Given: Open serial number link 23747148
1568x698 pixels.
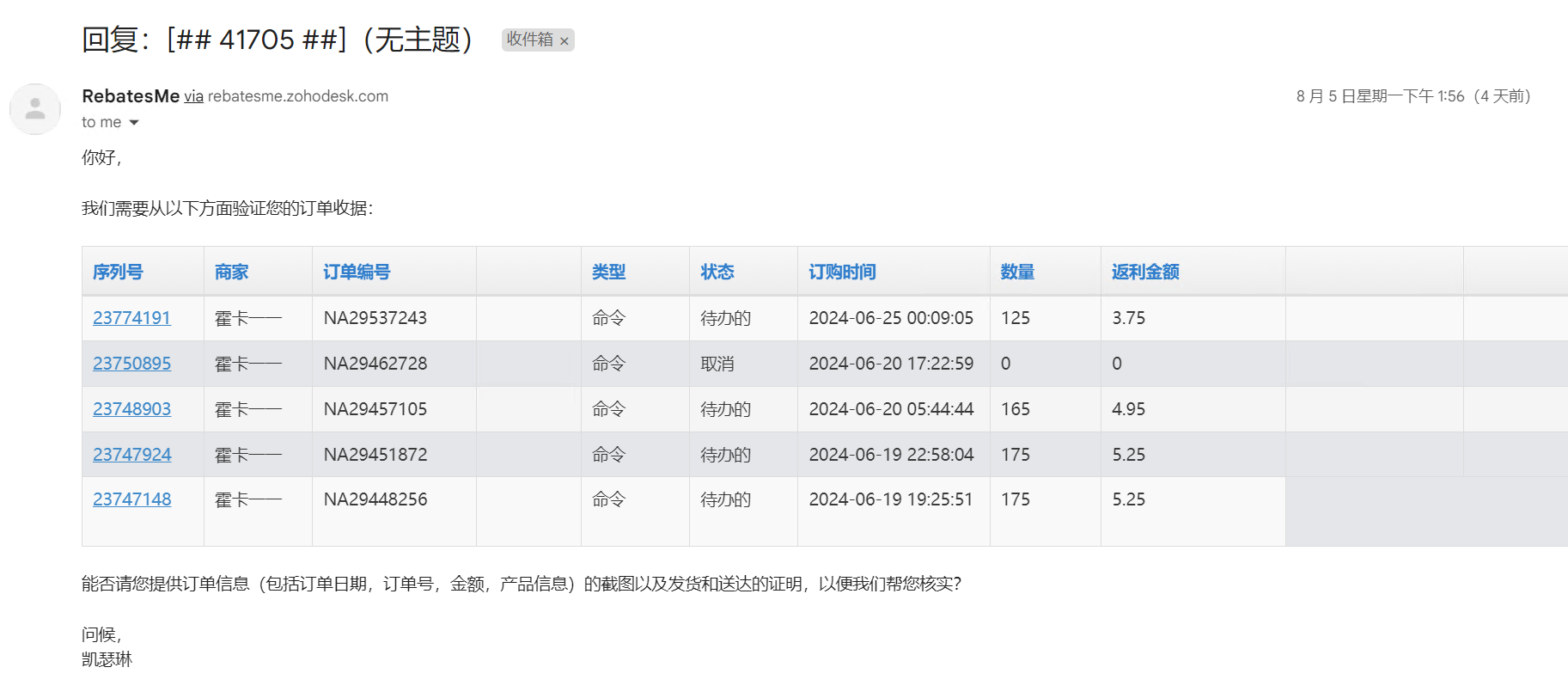Looking at the screenshot, I should (x=131, y=499).
